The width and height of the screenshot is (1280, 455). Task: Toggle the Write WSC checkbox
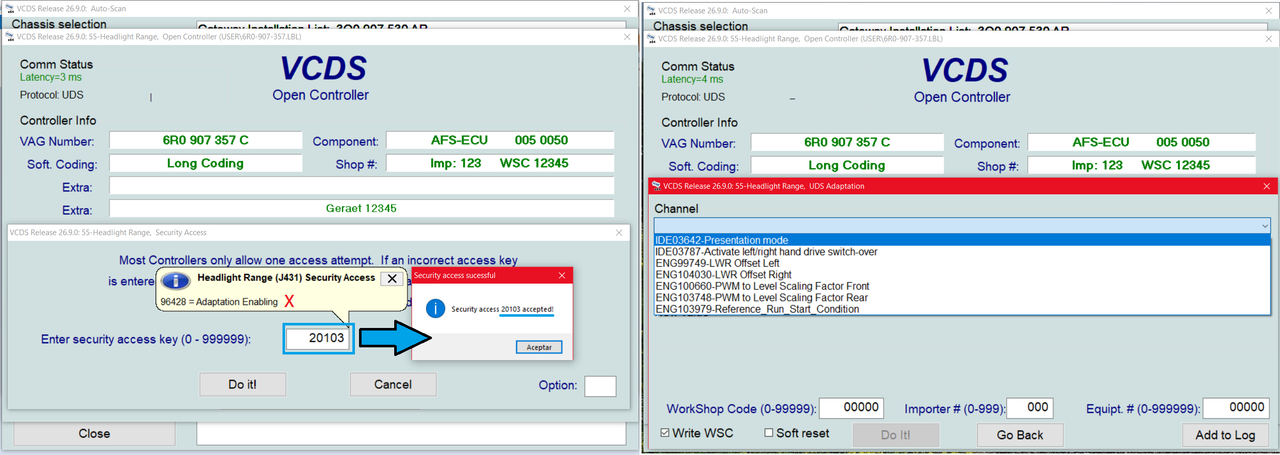click(665, 433)
